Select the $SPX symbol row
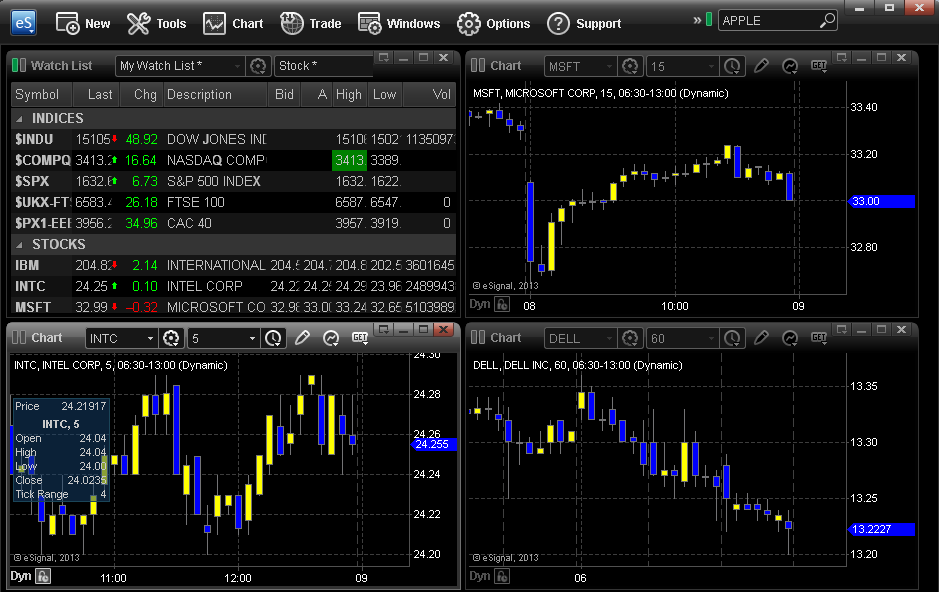Image resolution: width=939 pixels, height=592 pixels. (32, 181)
